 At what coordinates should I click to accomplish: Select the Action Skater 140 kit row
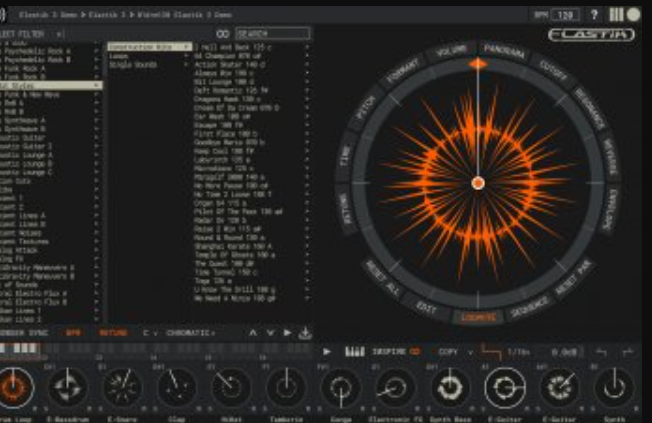(x=252, y=65)
